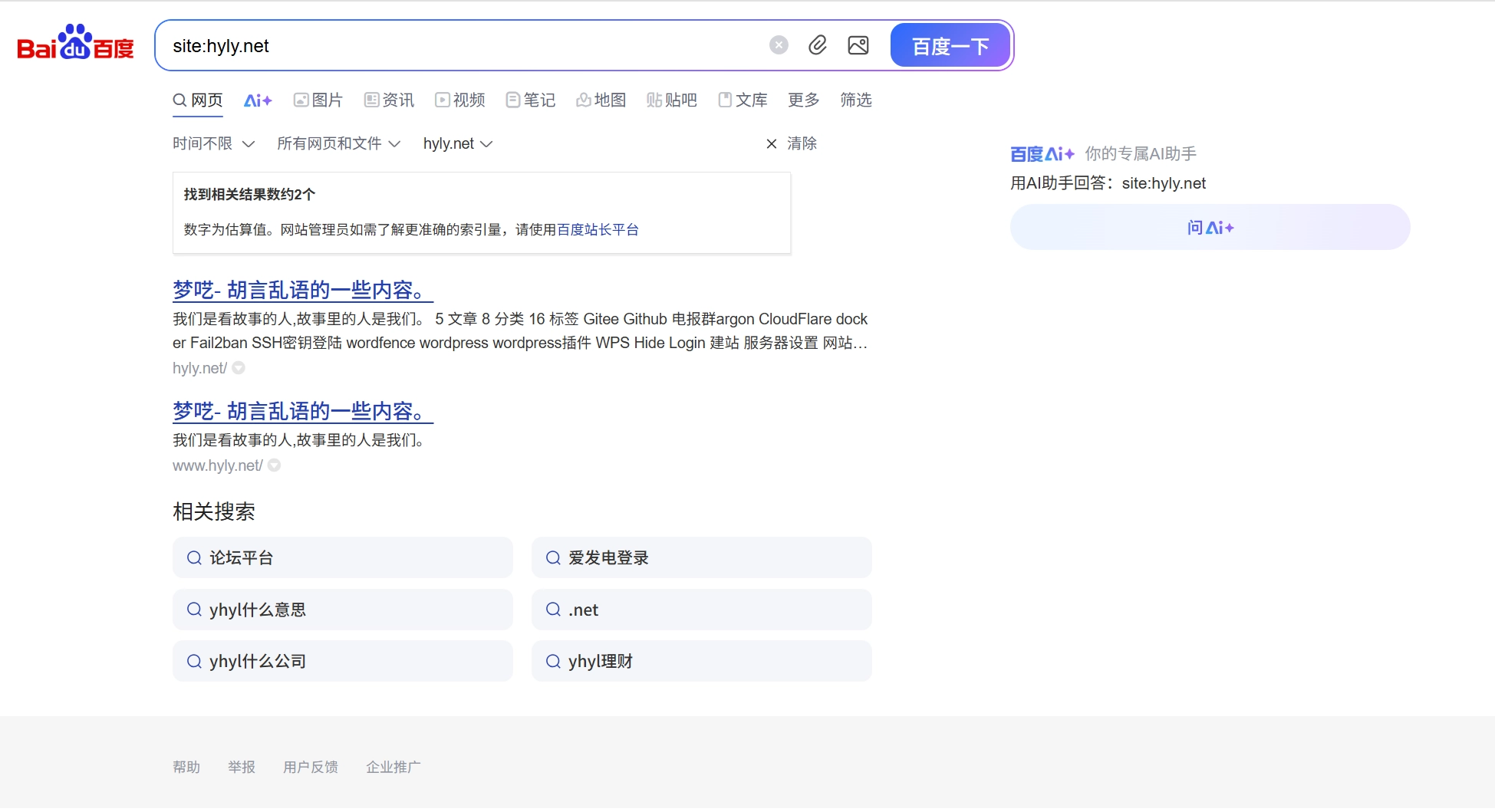This screenshot has width=1495, height=812.
Task: Click 清除 to clear filters
Action: tap(792, 144)
